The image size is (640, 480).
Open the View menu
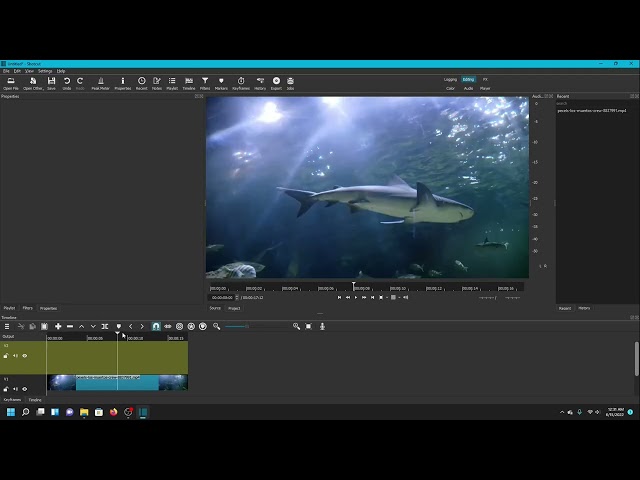[x=29, y=71]
